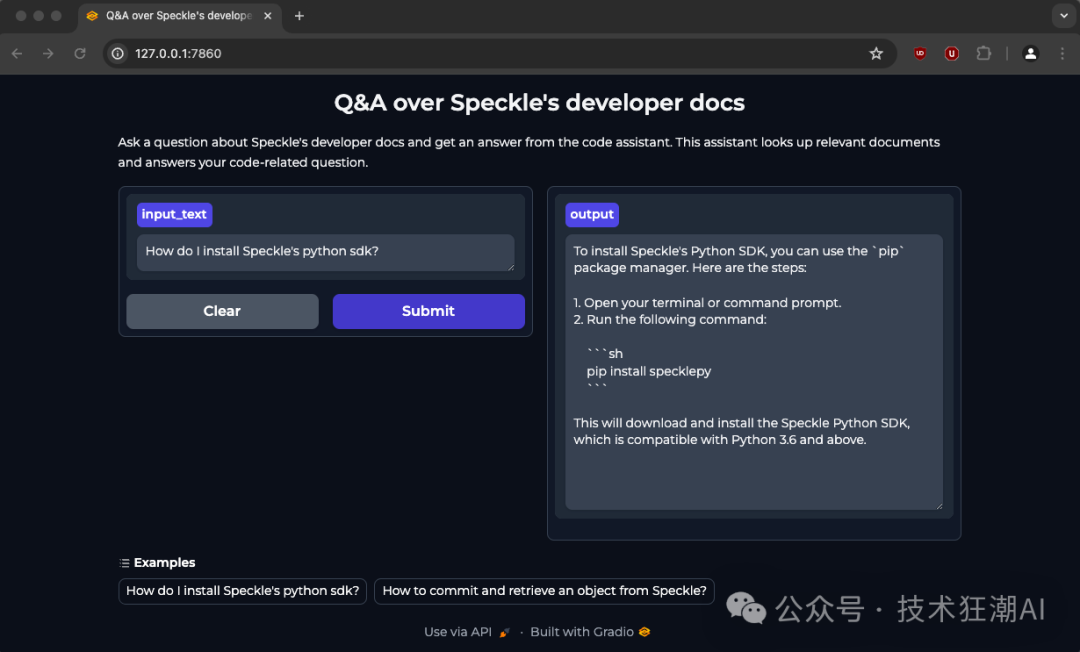Click inside the input_text question field
The image size is (1080, 652).
pyautogui.click(x=325, y=251)
